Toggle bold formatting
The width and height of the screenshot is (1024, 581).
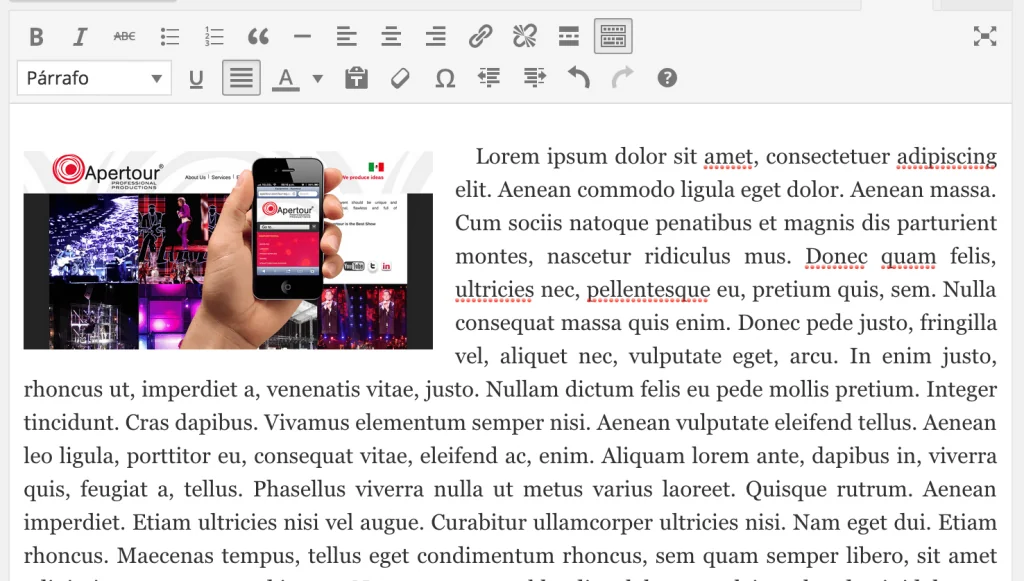37,37
